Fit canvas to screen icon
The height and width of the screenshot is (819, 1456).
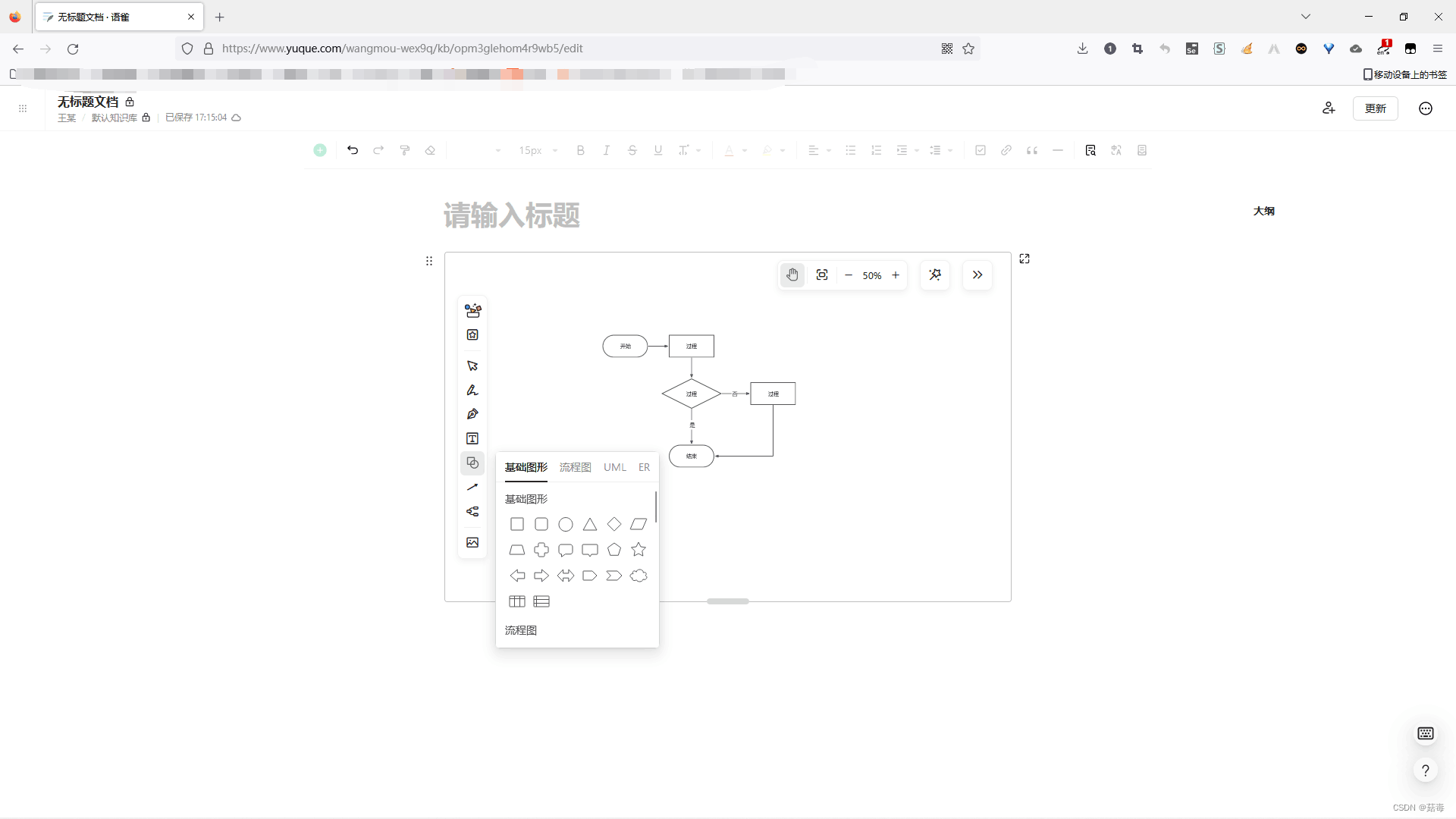point(822,275)
